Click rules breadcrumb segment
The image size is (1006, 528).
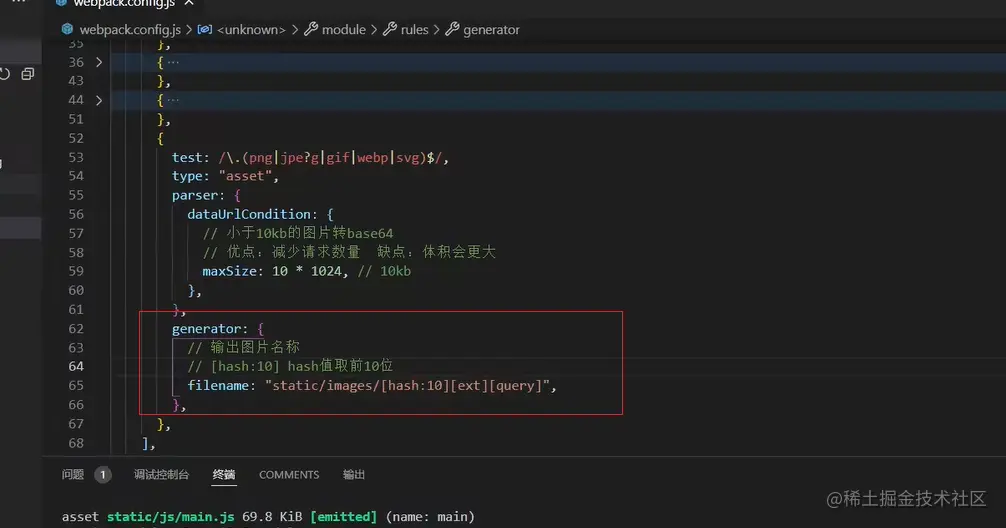point(414,30)
